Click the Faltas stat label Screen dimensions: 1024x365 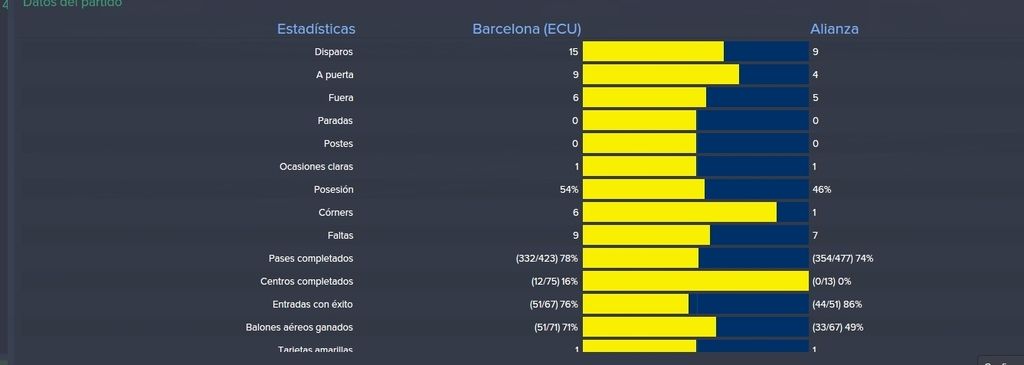340,235
